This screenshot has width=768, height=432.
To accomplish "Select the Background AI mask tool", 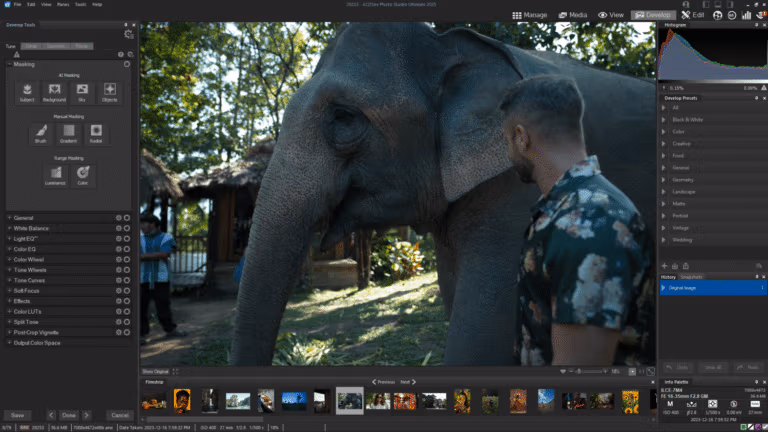I will coord(54,92).
